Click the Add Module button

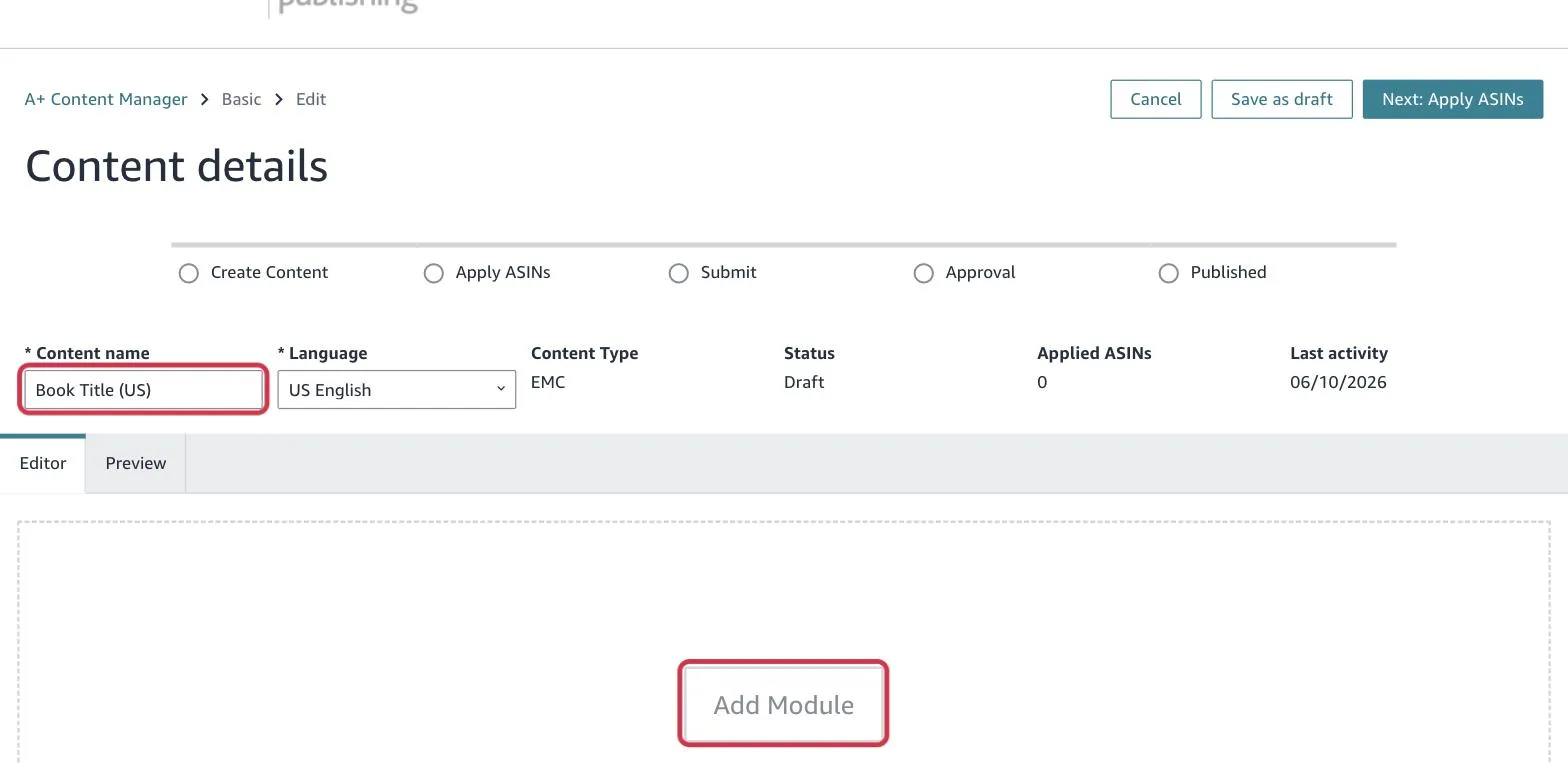point(784,704)
